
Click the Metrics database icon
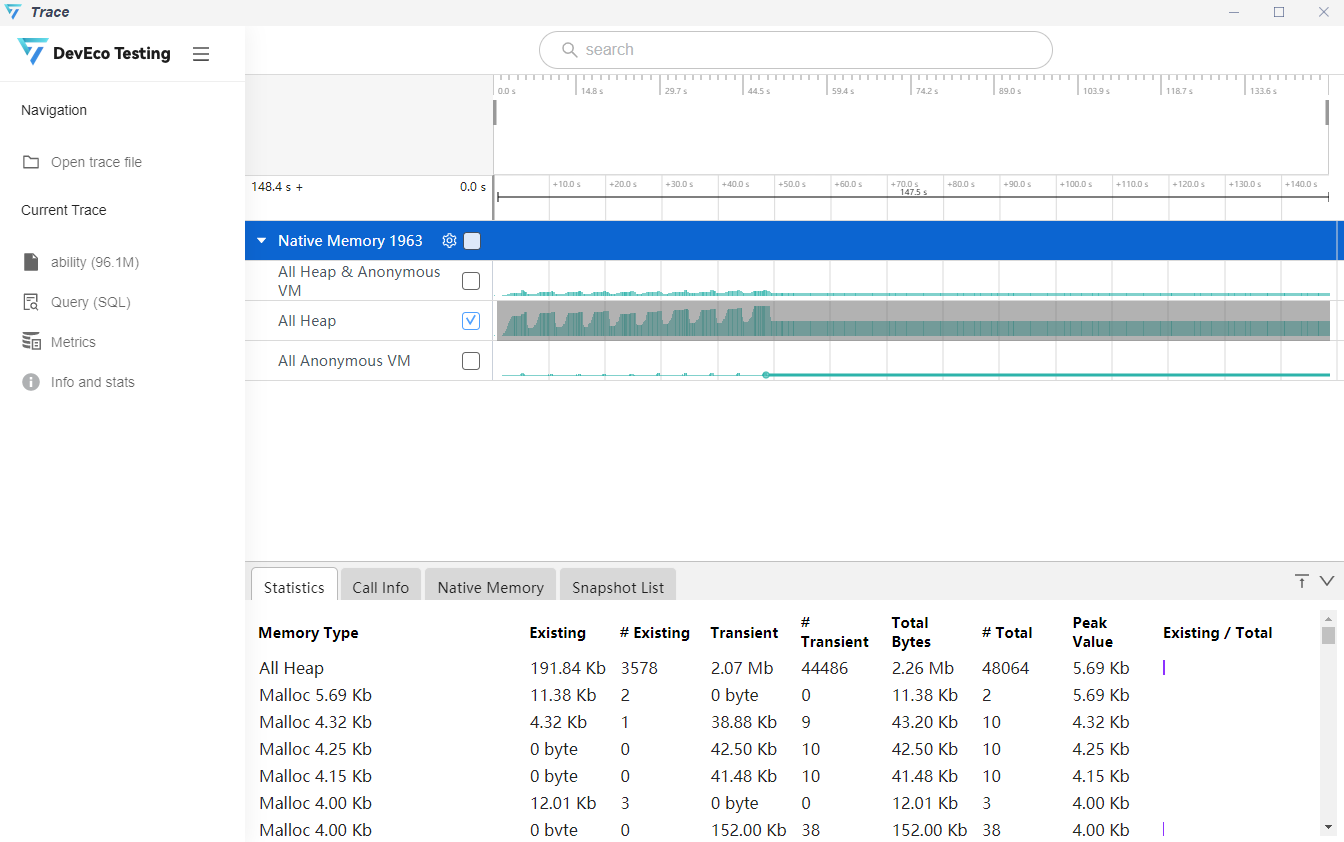(31, 342)
